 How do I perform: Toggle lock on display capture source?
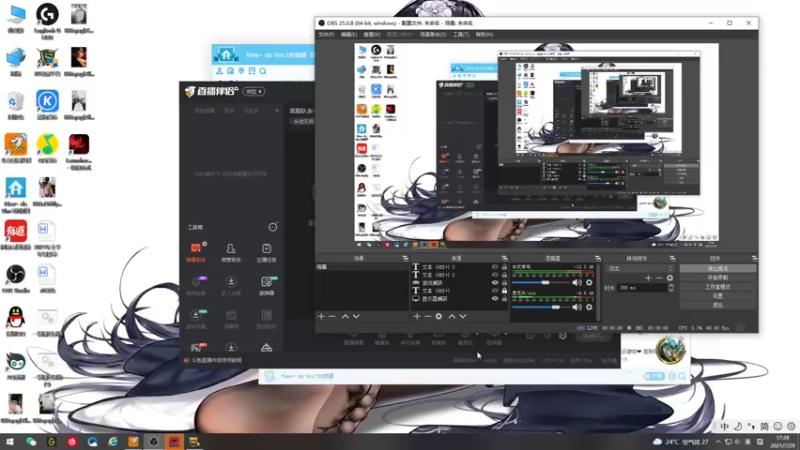point(504,298)
